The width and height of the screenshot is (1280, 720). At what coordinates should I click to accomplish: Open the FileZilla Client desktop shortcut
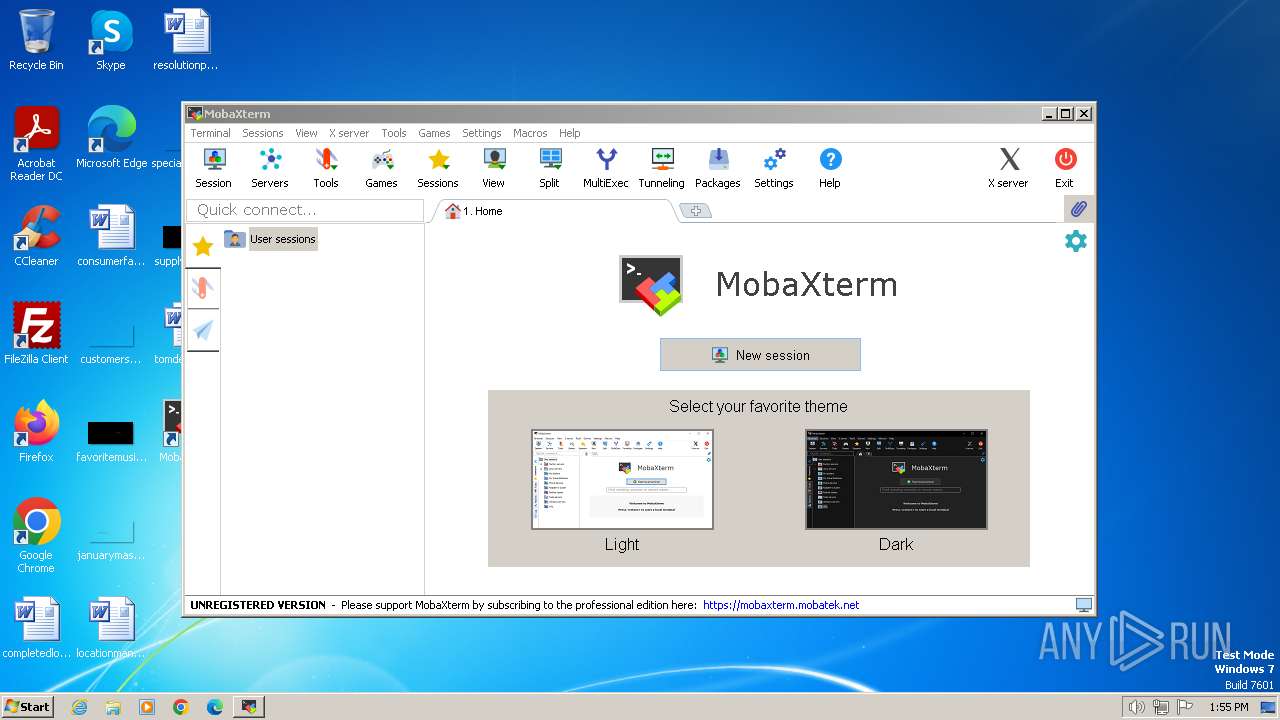click(36, 334)
